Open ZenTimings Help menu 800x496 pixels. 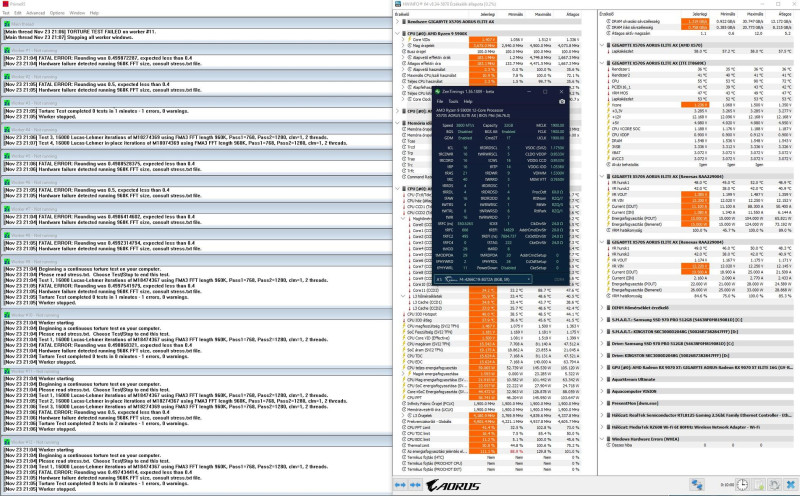pyautogui.click(x=468, y=102)
